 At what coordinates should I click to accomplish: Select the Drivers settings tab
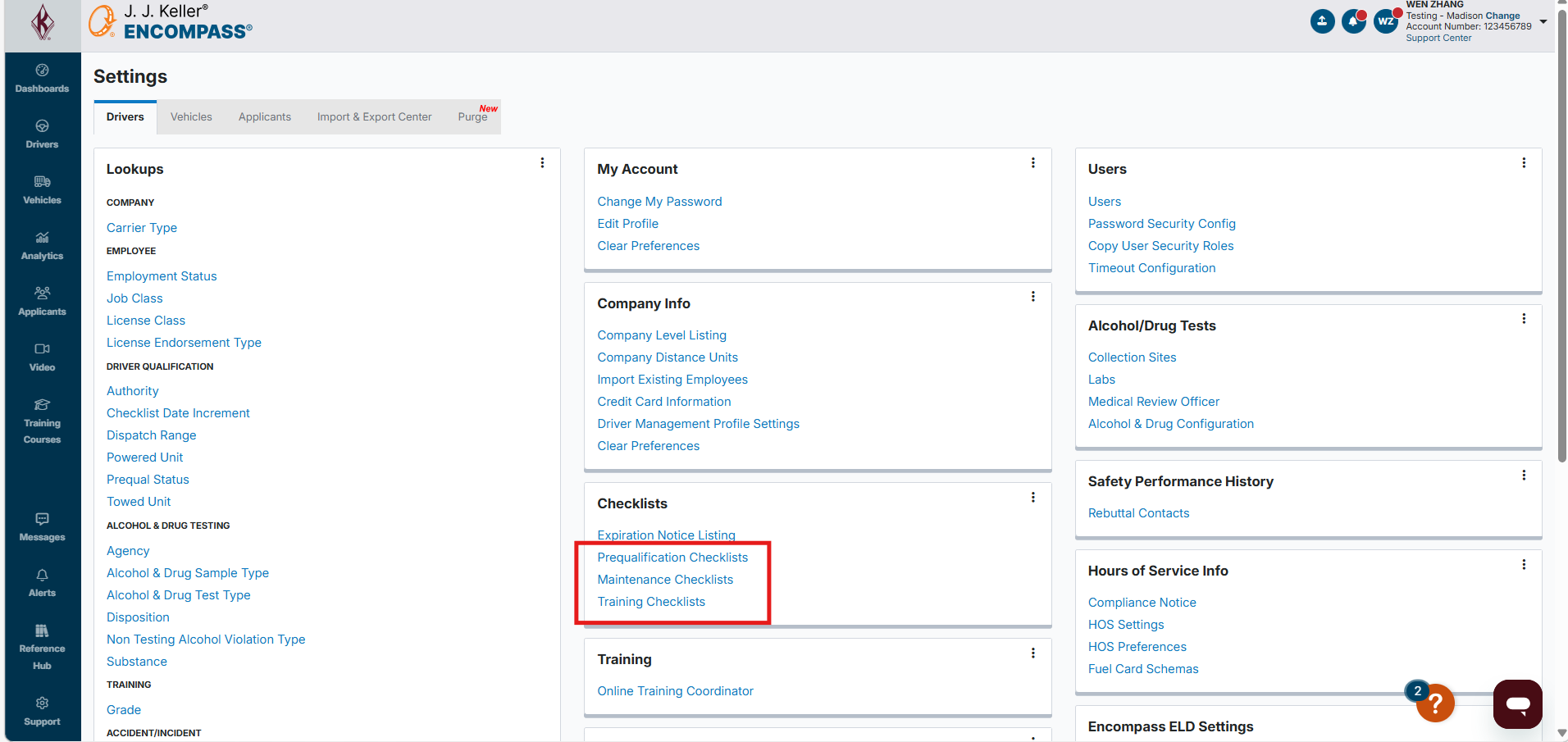pos(125,117)
